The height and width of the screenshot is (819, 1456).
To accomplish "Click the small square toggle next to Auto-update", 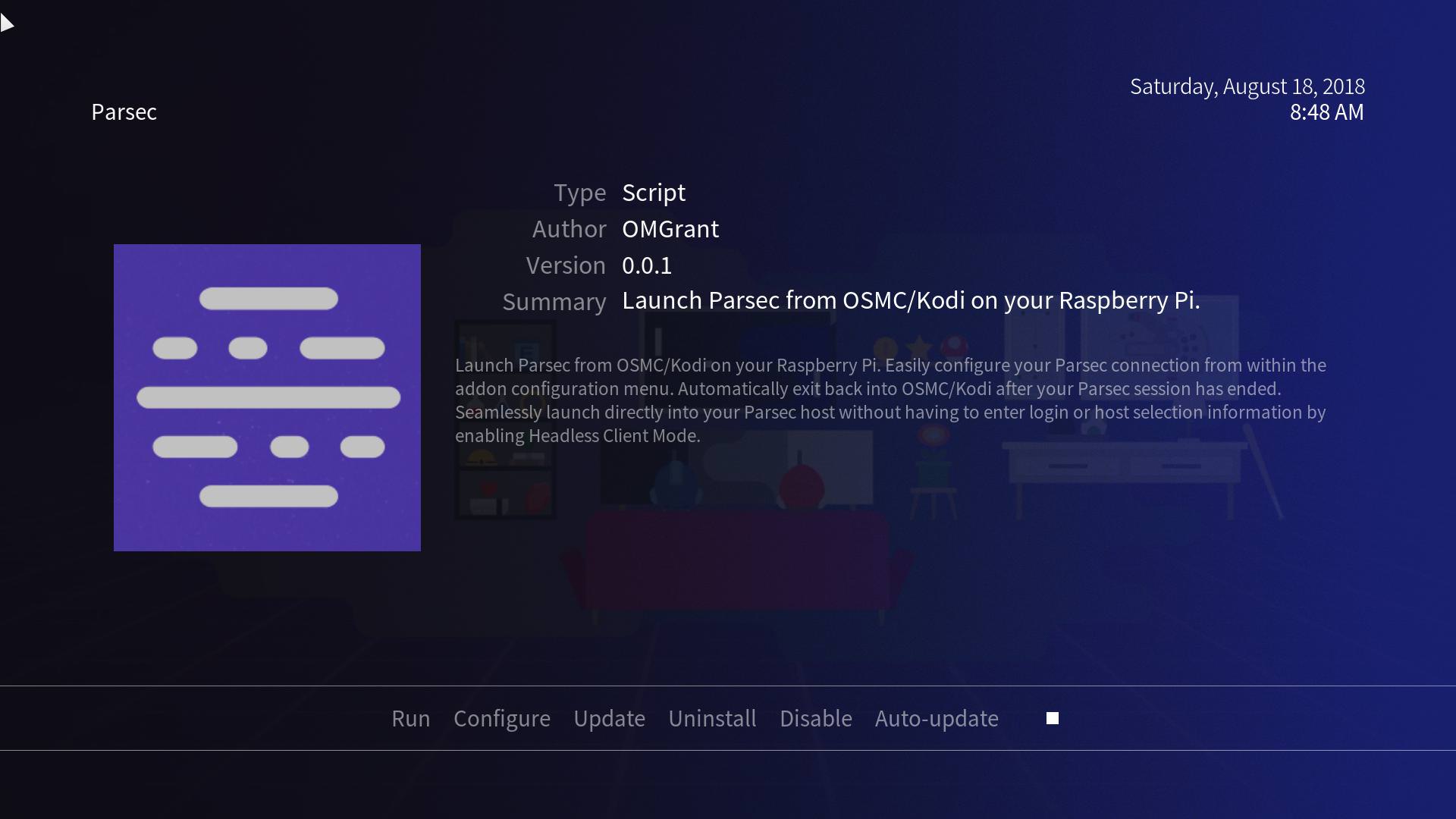I will 1052,718.
